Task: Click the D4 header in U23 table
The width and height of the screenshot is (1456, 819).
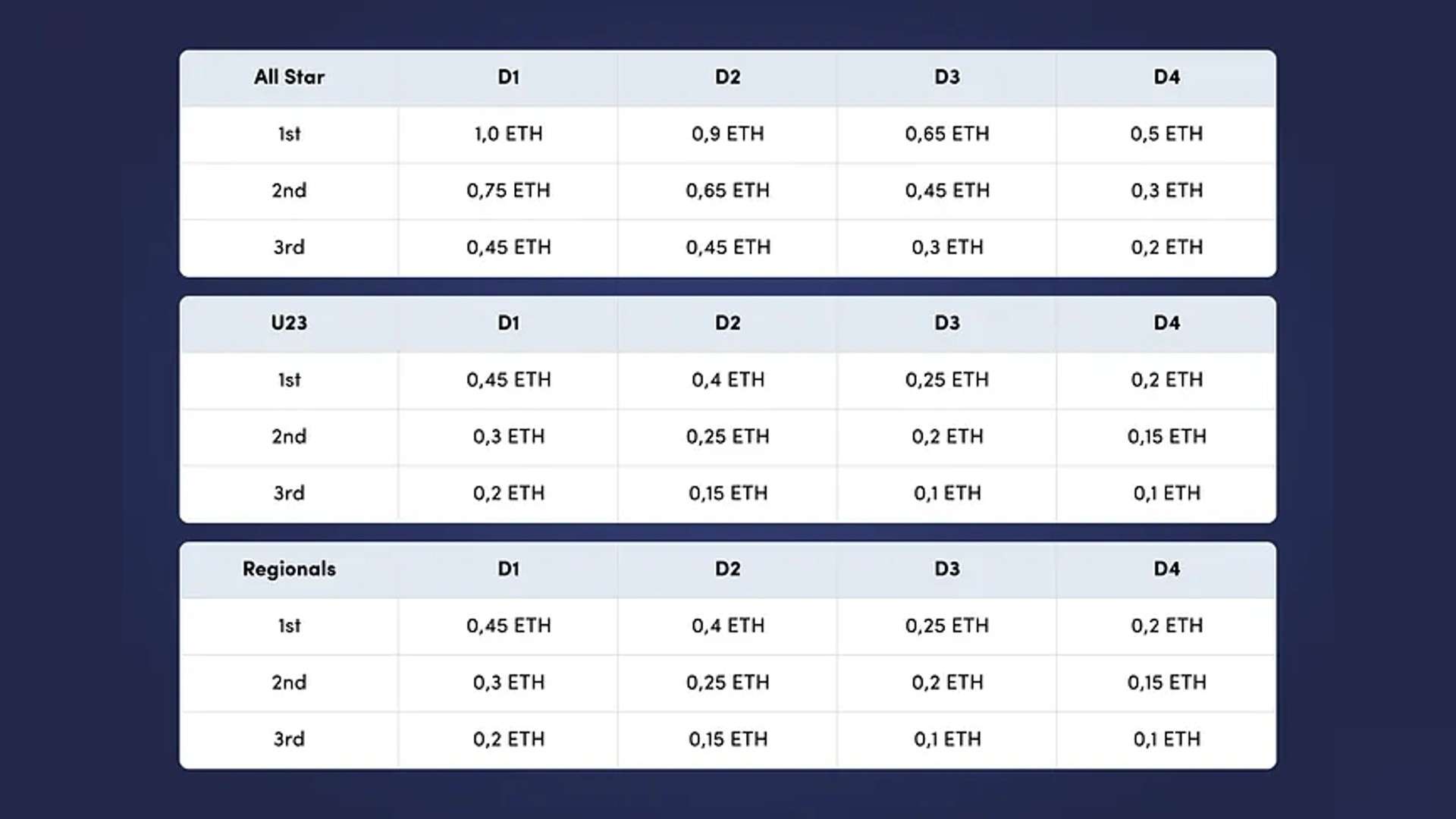Action: (1166, 323)
